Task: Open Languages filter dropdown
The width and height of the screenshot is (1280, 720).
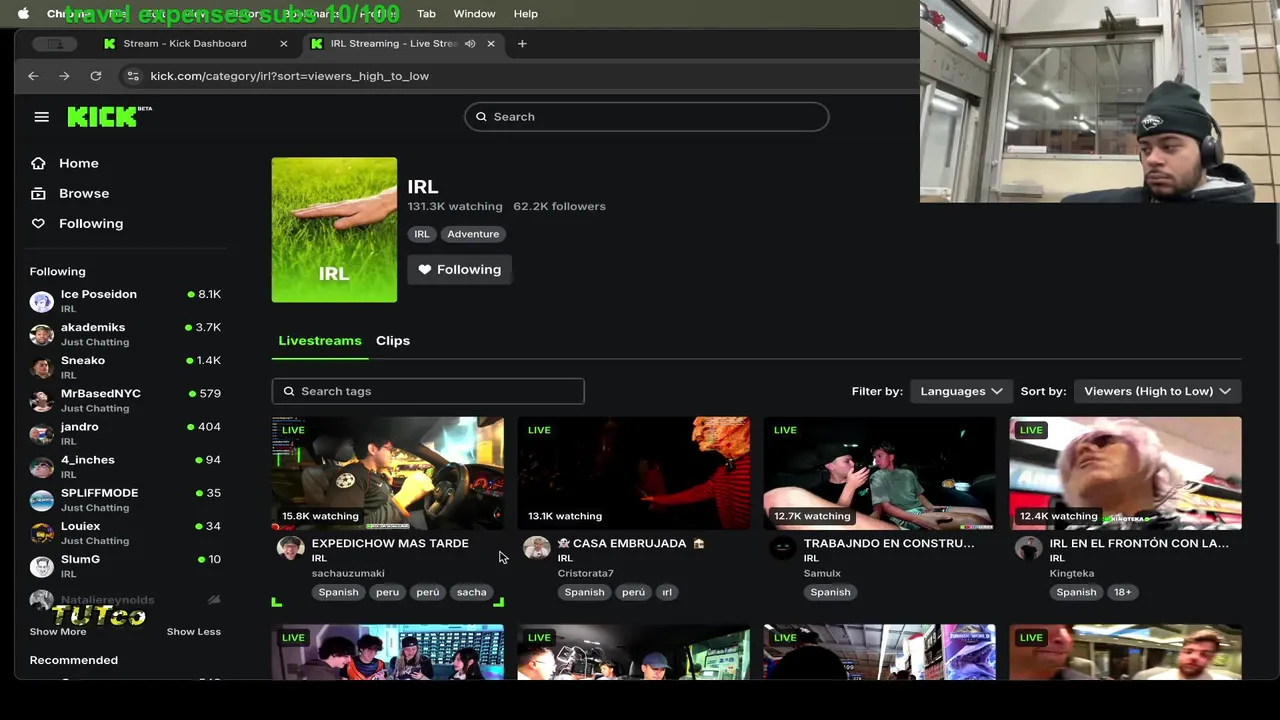Action: coord(961,391)
